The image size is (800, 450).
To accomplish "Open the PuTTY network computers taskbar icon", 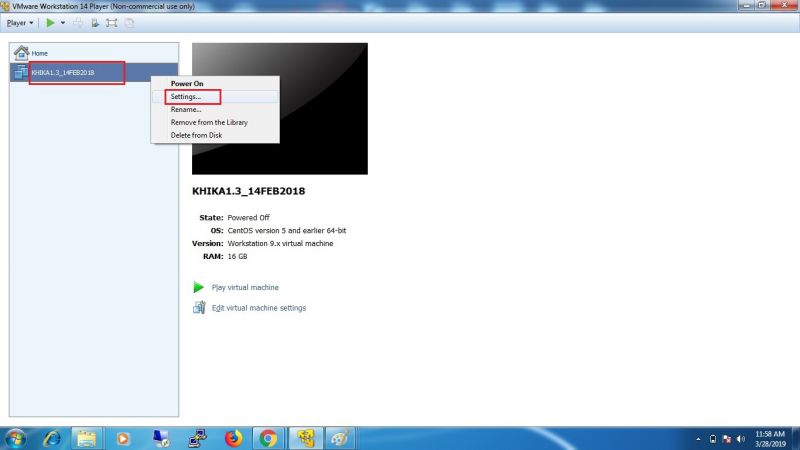I will pyautogui.click(x=197, y=438).
